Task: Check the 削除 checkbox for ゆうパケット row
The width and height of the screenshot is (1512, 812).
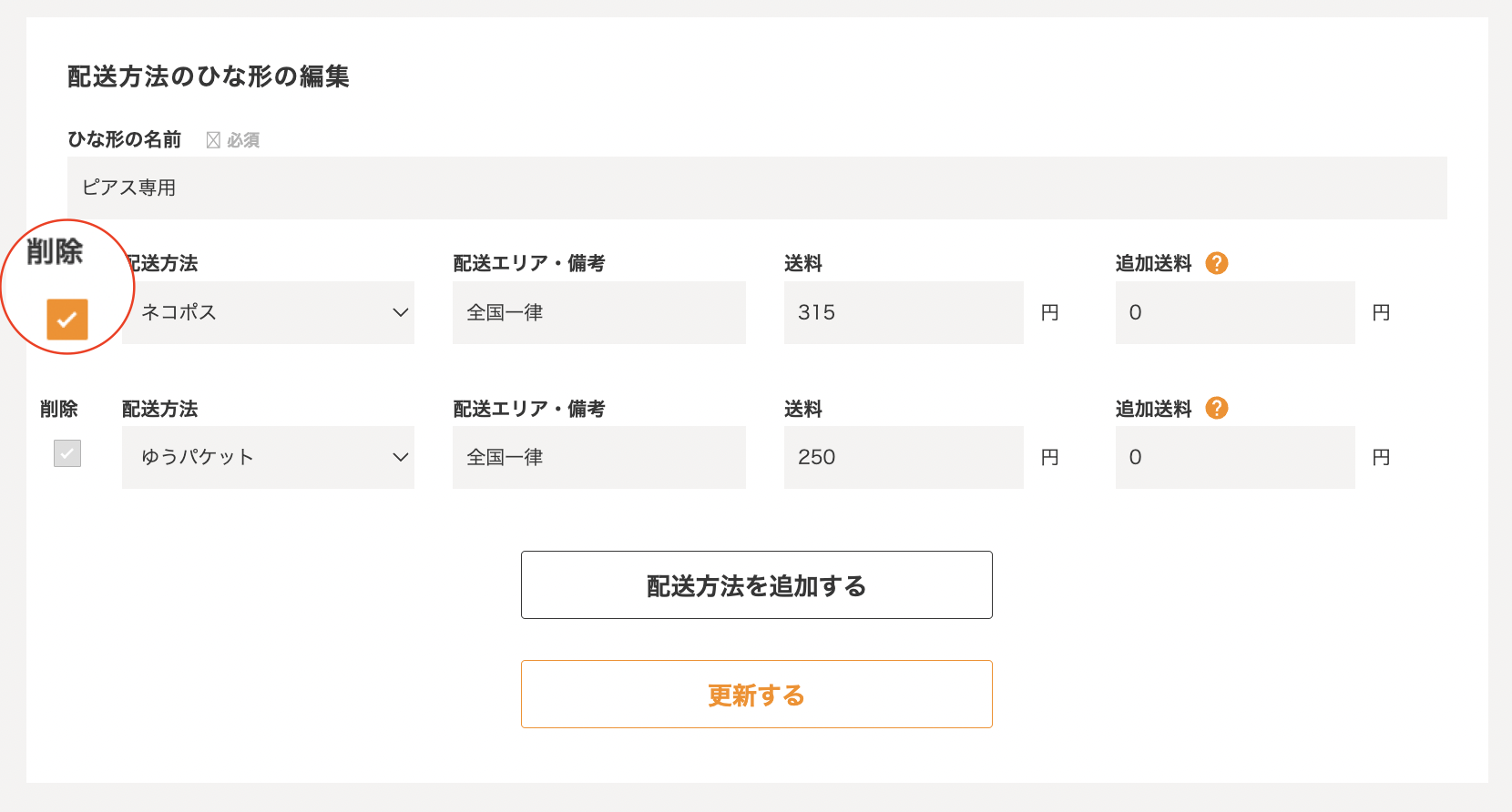Action: (67, 453)
